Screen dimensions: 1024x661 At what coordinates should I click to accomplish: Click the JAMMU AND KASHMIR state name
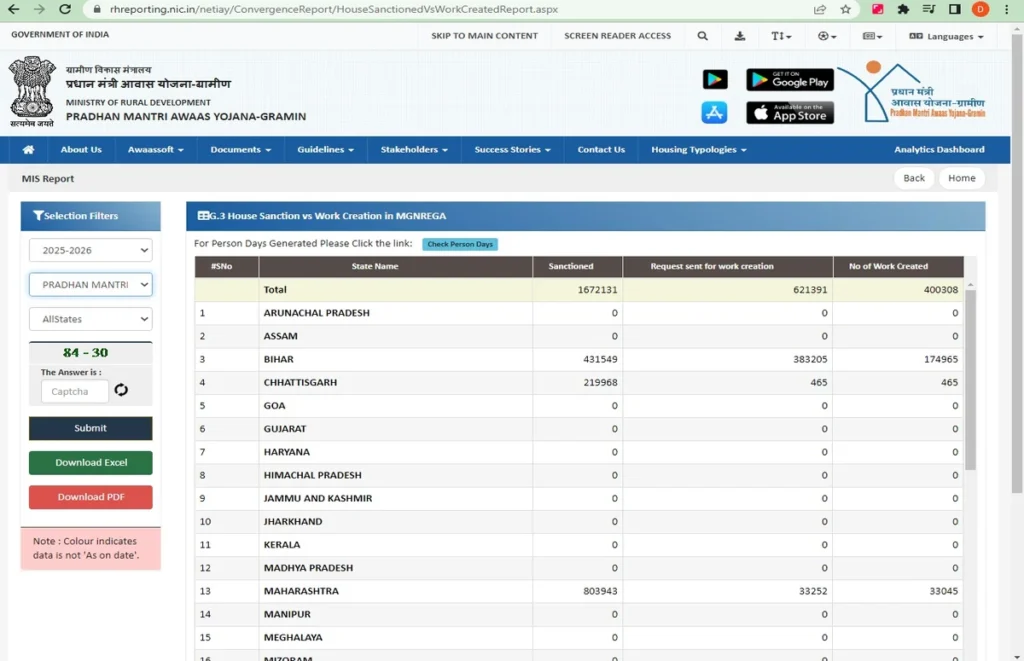point(318,498)
